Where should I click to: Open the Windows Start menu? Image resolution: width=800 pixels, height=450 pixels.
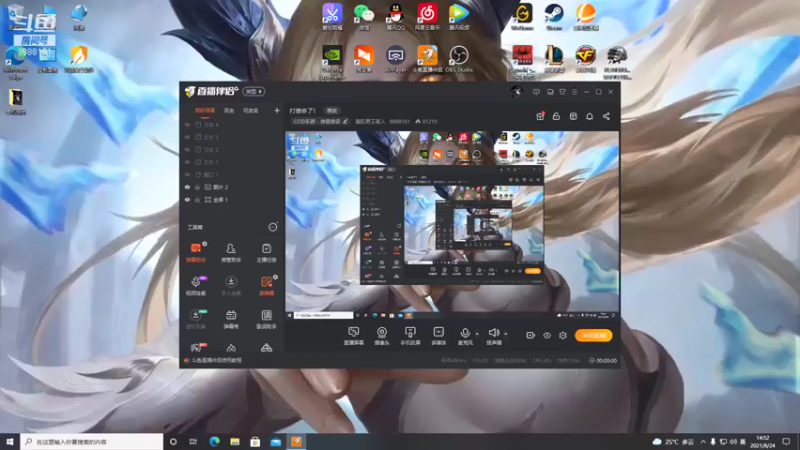(10, 441)
